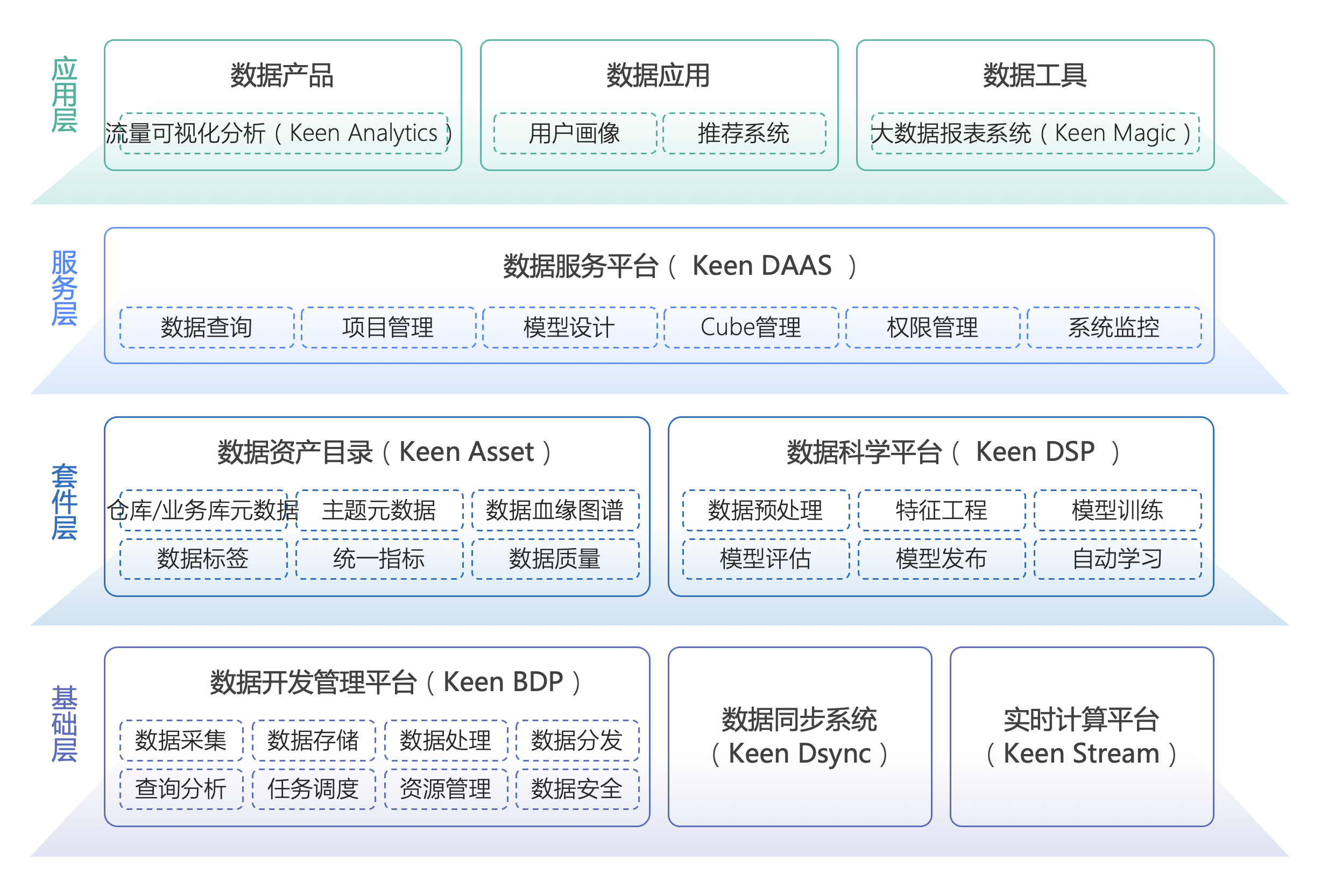Open the 数据同步系统 (Keen Dsync) panel

click(800, 736)
